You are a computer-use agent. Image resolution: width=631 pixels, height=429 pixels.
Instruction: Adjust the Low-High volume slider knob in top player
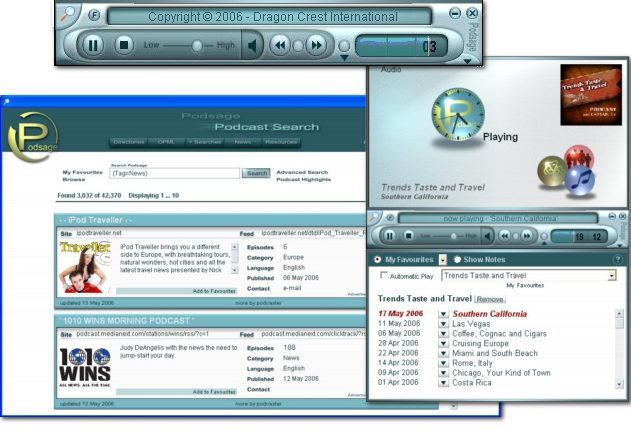coord(197,45)
